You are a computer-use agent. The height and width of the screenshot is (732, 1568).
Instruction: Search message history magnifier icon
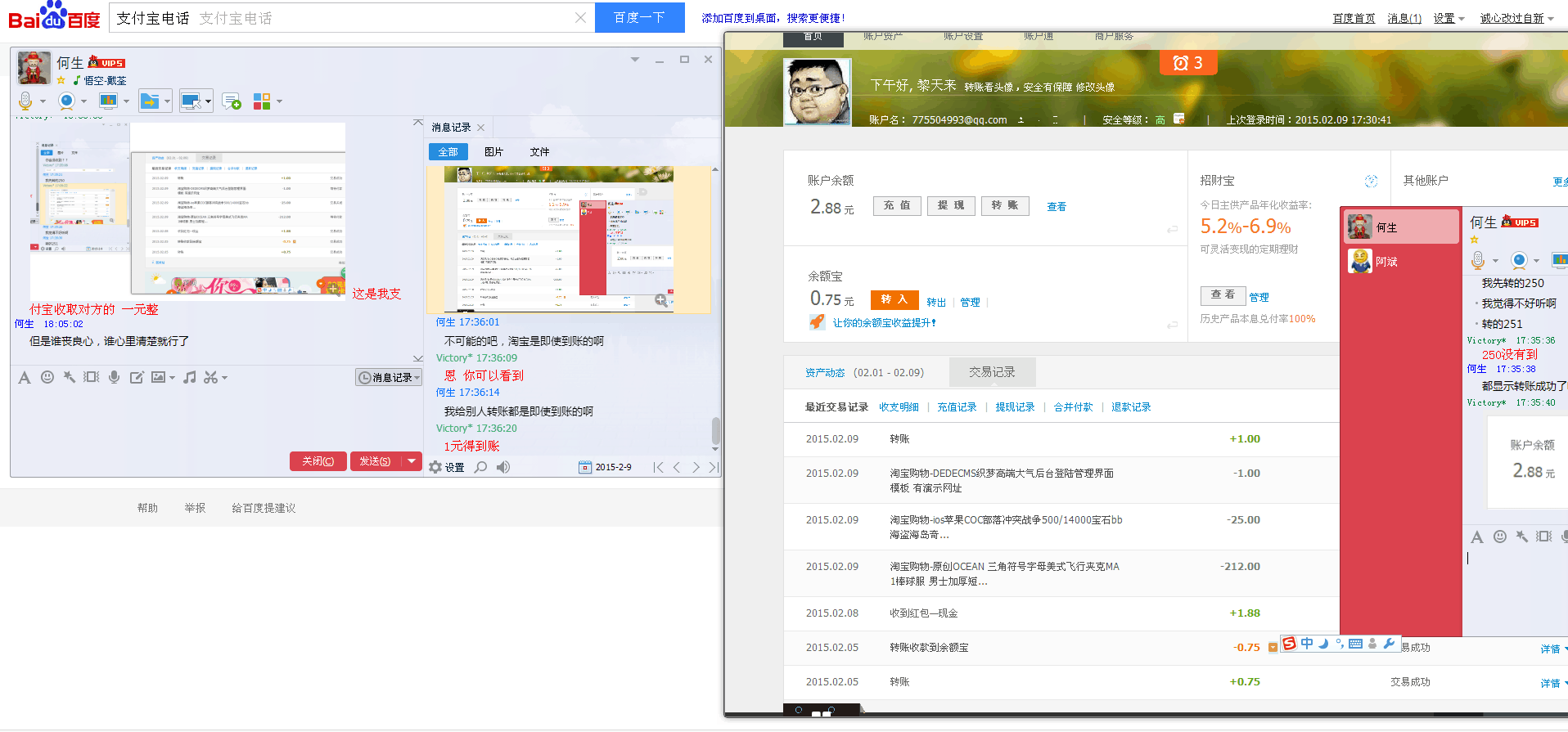tap(481, 467)
